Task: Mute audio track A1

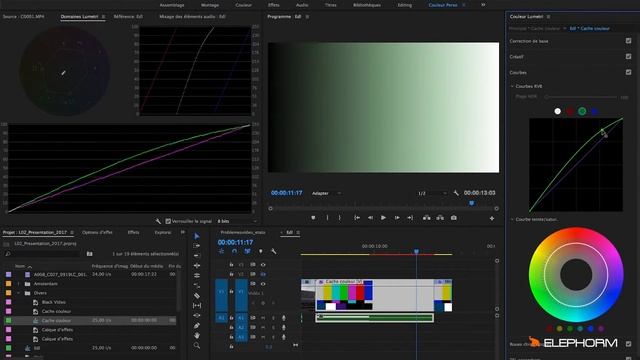Action: click(x=263, y=318)
